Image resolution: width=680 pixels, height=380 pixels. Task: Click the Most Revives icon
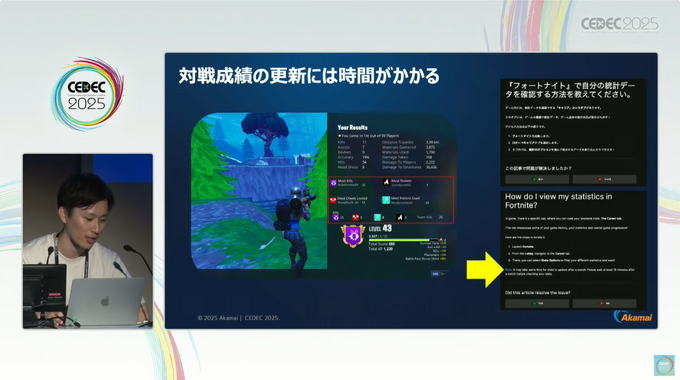click(386, 183)
